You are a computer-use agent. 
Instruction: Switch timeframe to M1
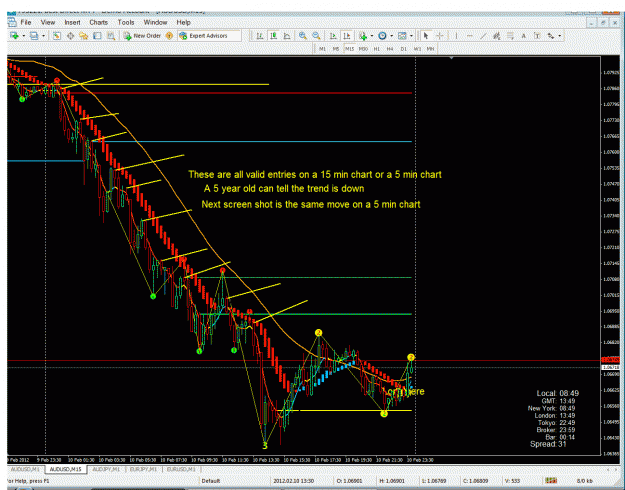(322, 49)
